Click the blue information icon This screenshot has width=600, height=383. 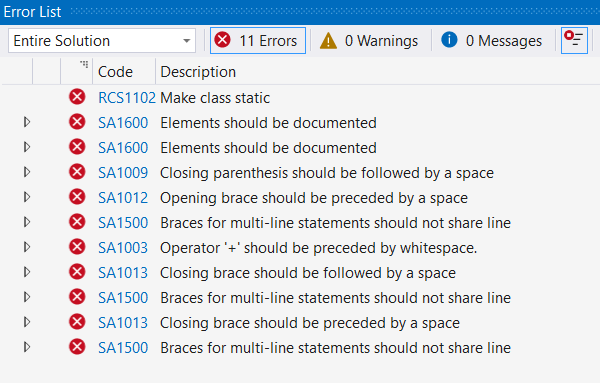(x=449, y=40)
